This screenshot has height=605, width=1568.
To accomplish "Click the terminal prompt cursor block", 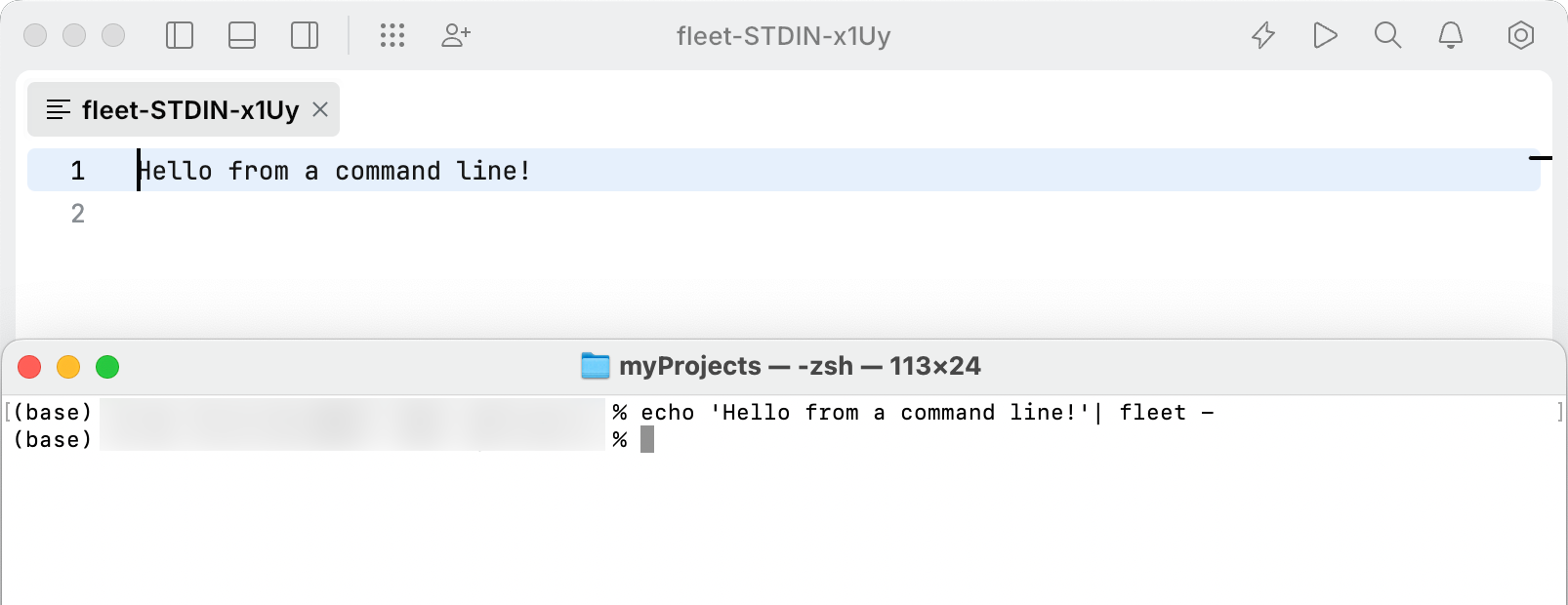I will (x=647, y=439).
